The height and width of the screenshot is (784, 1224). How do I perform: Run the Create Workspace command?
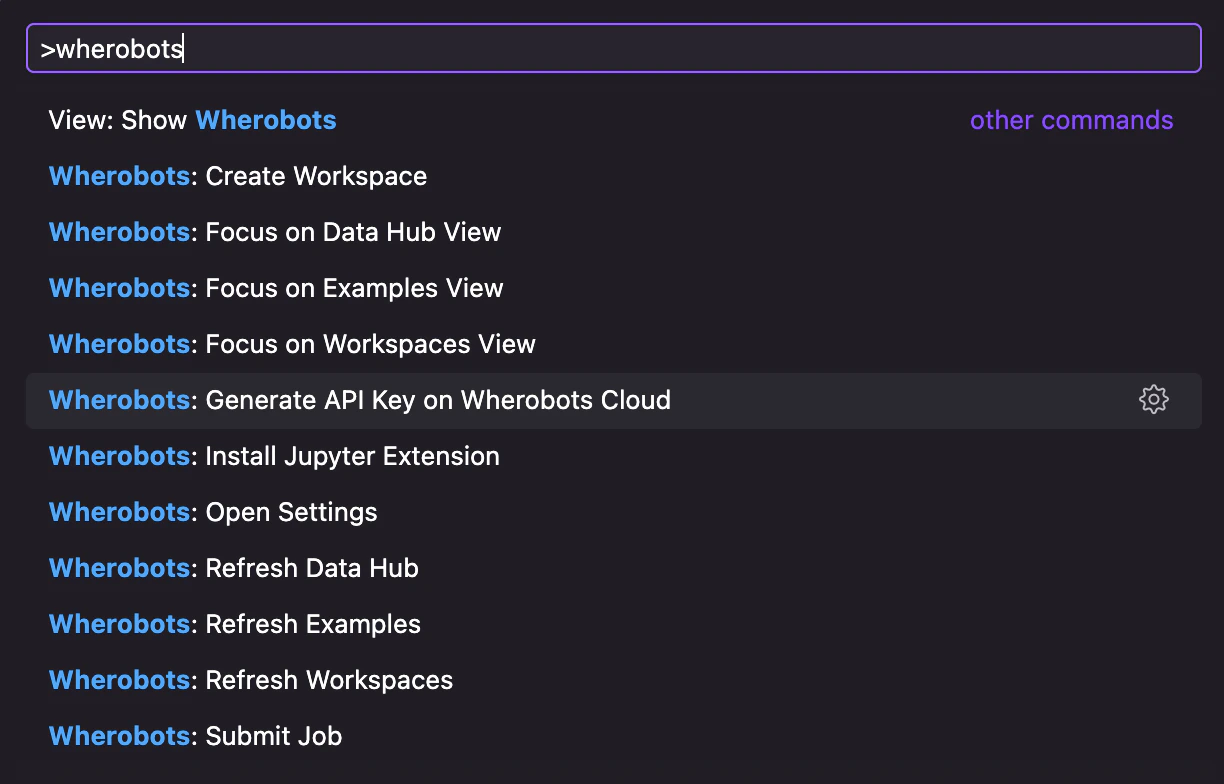pos(315,177)
